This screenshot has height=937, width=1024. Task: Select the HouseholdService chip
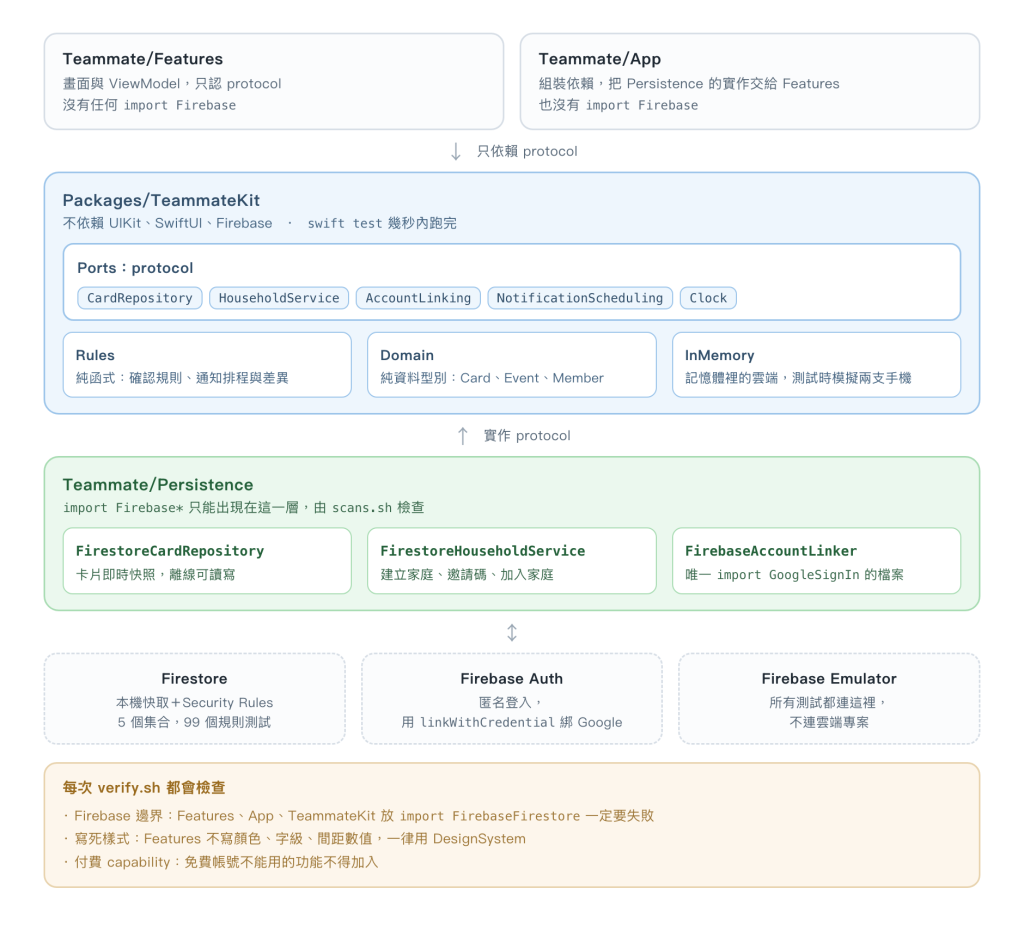coord(279,298)
